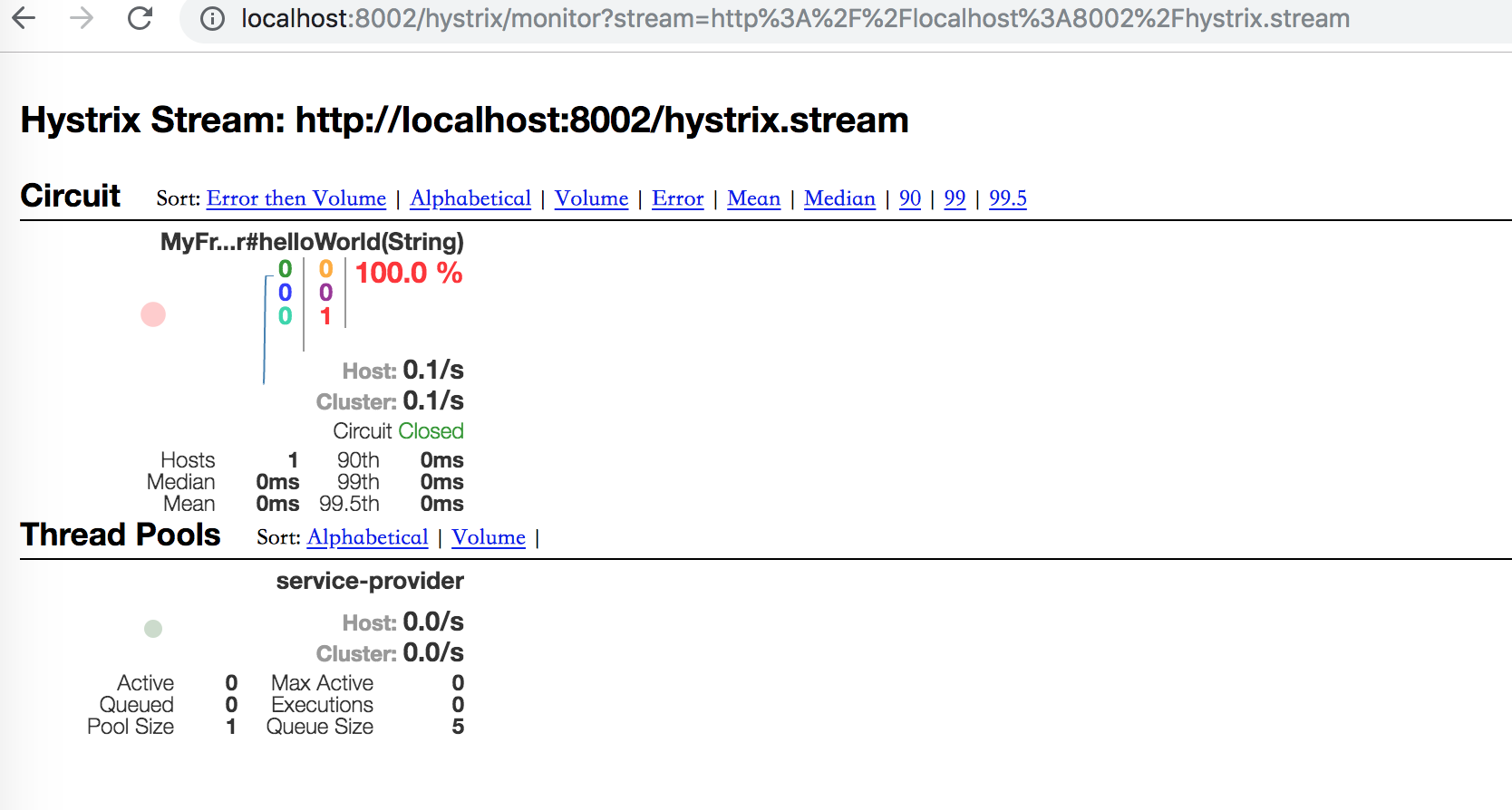The height and width of the screenshot is (810, 1512).
Task: Click the Circuit Closed status text
Action: pos(398,431)
